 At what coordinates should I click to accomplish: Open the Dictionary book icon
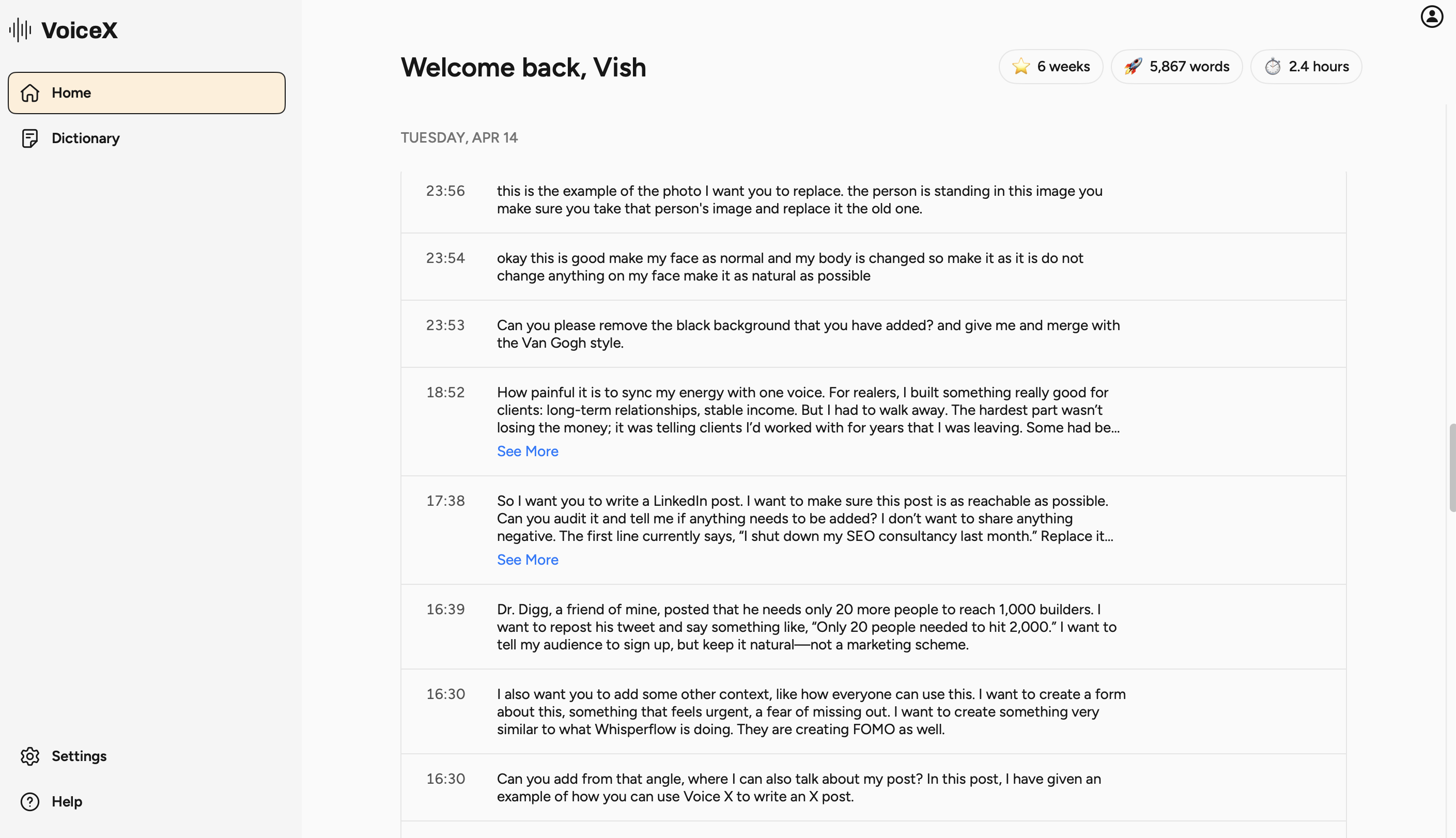30,138
